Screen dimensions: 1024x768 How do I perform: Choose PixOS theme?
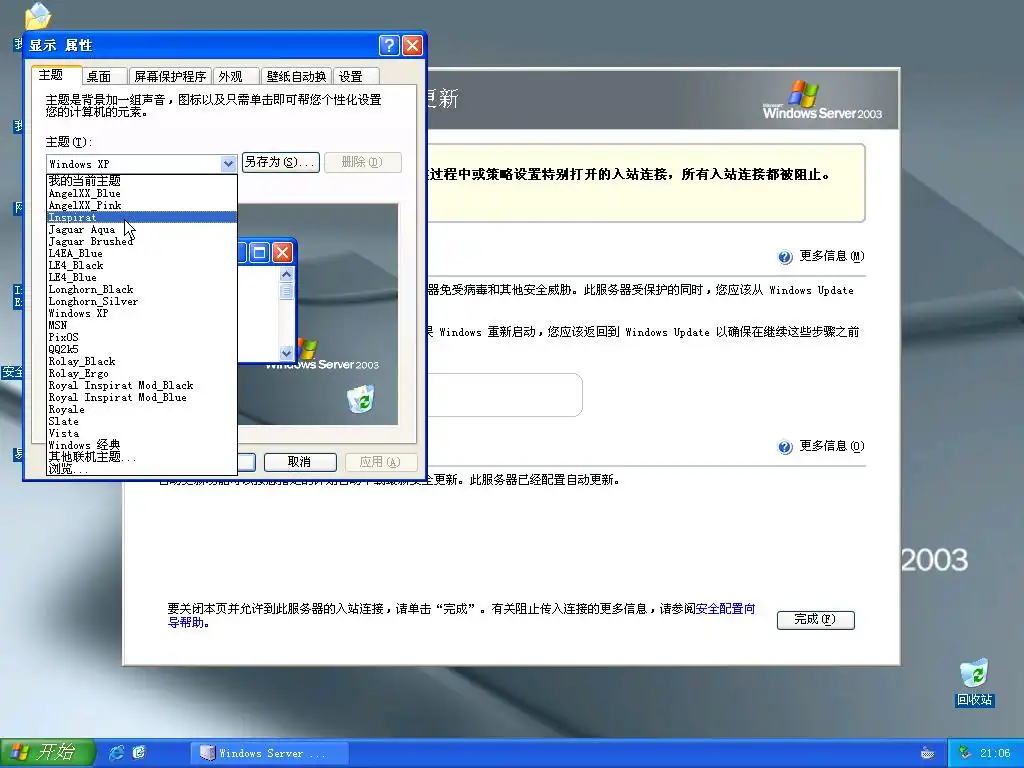[142, 337]
